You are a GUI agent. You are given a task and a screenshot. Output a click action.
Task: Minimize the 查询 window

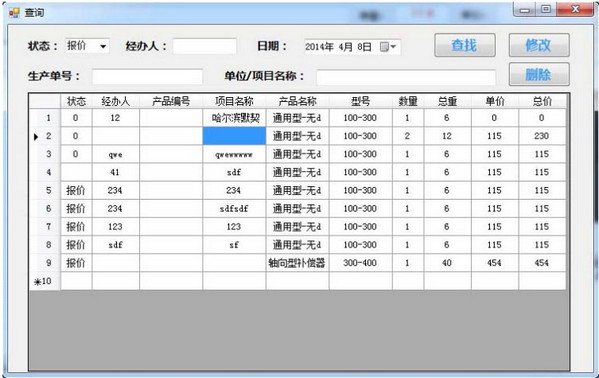click(x=526, y=10)
